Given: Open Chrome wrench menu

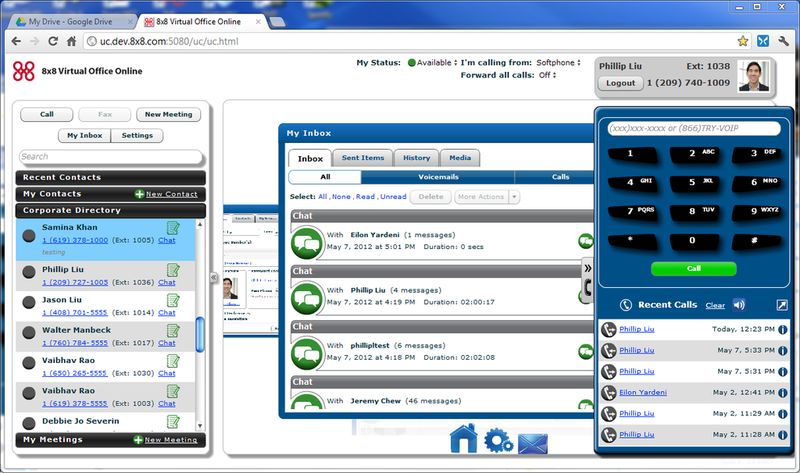Looking at the screenshot, I should [784, 41].
